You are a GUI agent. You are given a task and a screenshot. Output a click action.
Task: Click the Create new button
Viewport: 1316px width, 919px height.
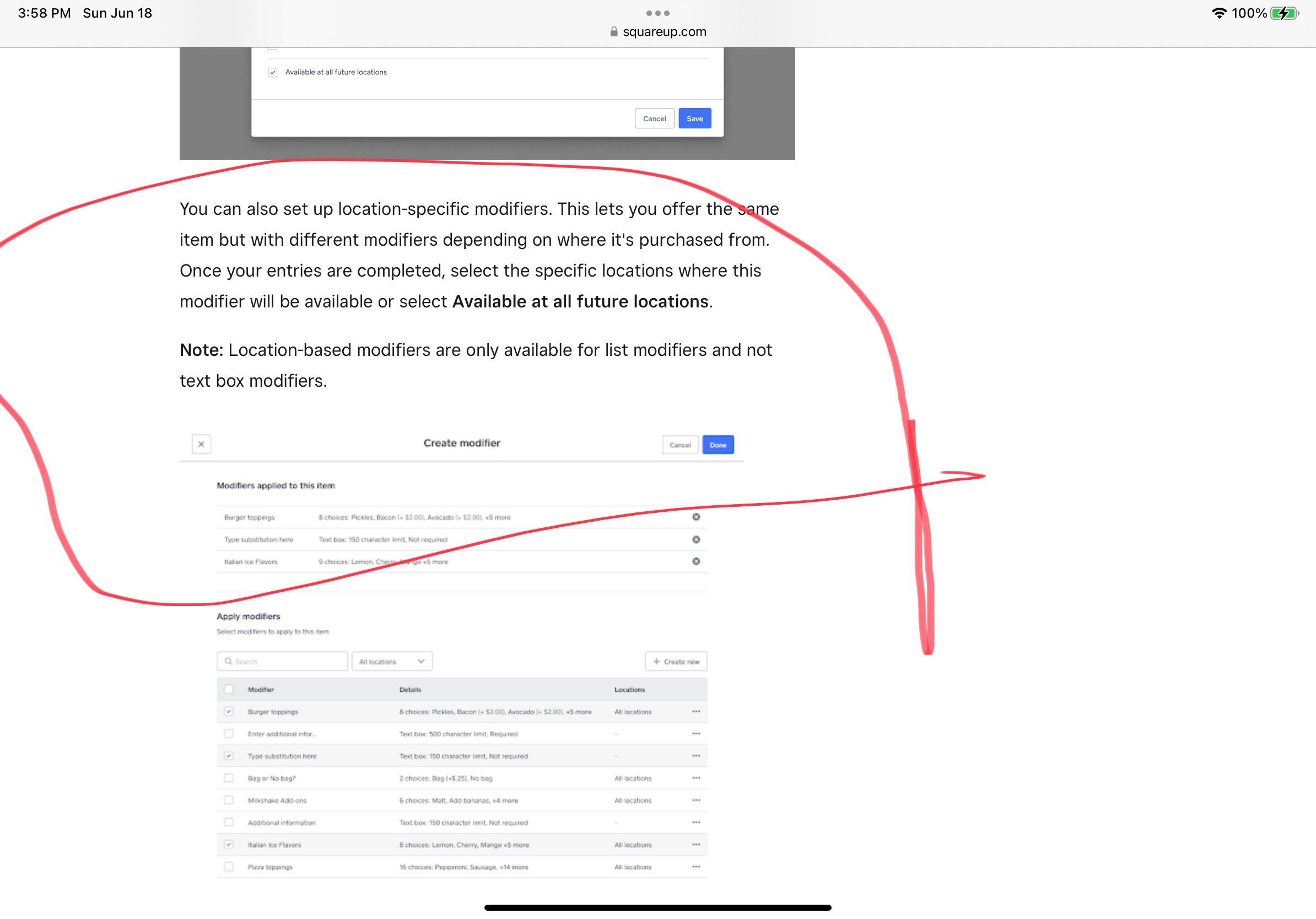click(676, 661)
